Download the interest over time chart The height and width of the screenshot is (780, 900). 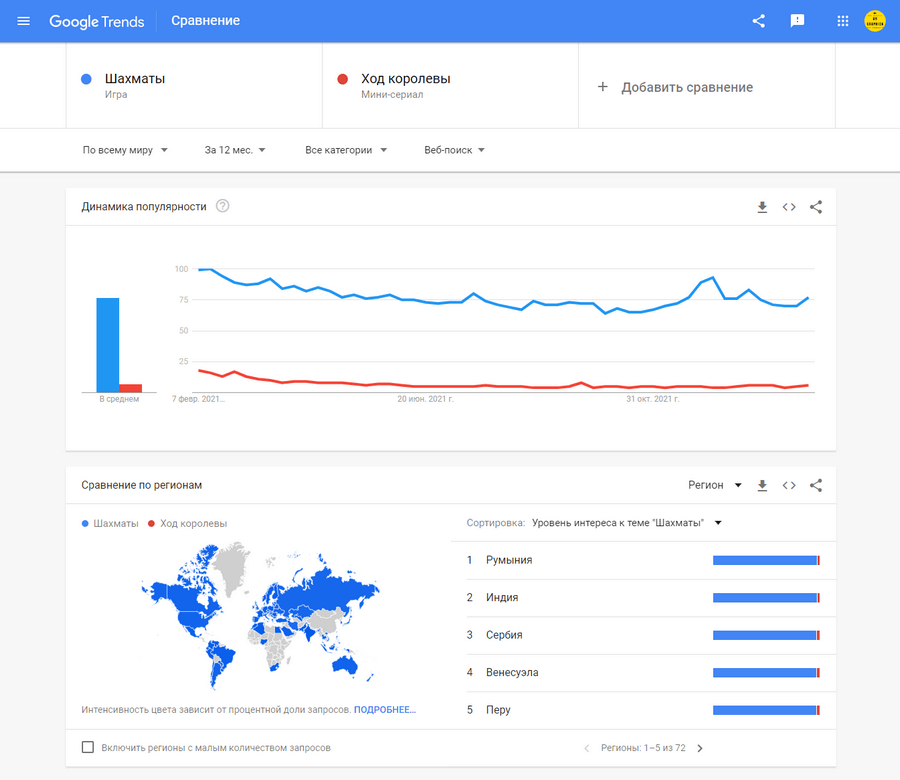[x=762, y=207]
